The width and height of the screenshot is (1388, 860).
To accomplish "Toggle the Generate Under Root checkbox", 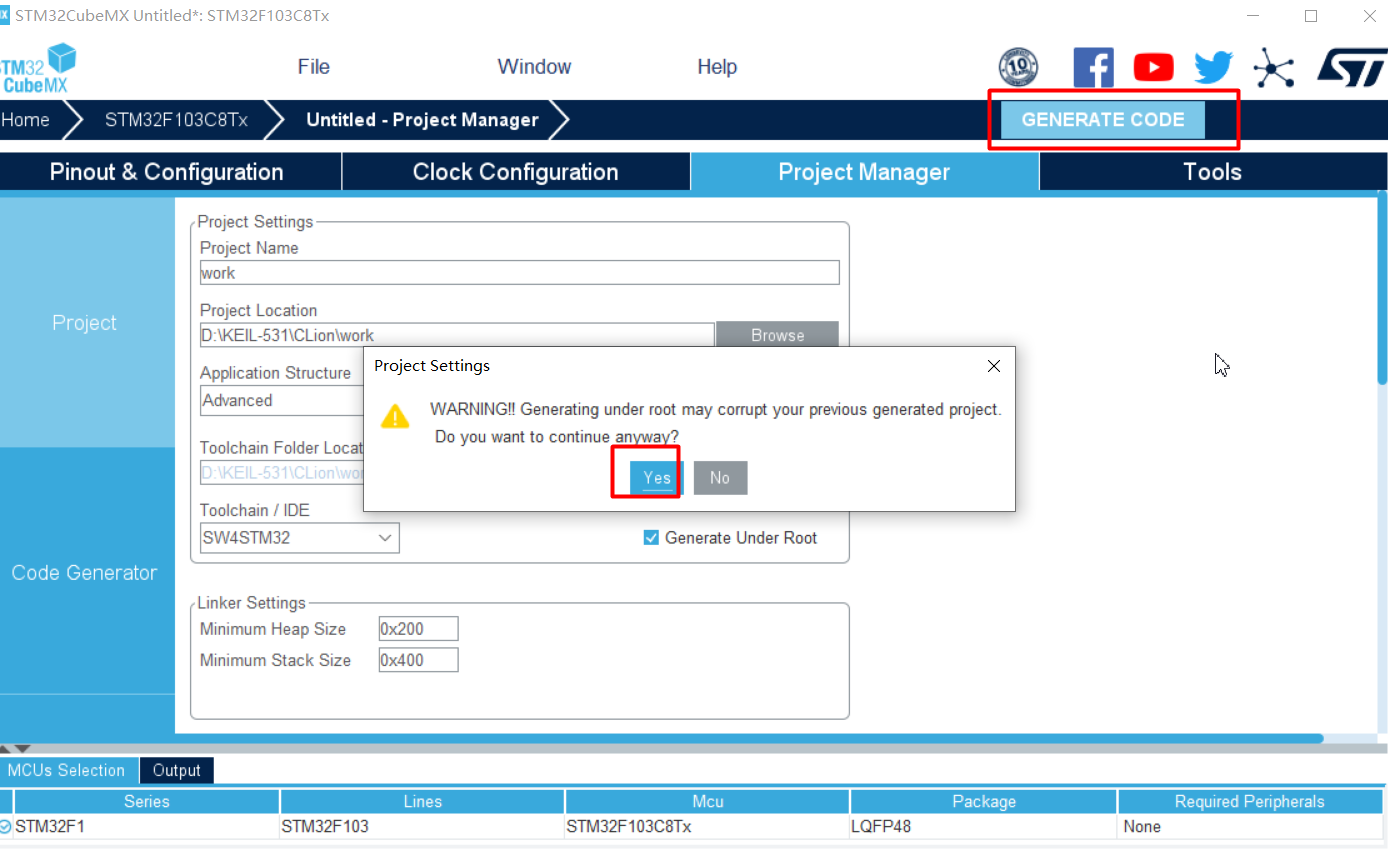I will [651, 538].
